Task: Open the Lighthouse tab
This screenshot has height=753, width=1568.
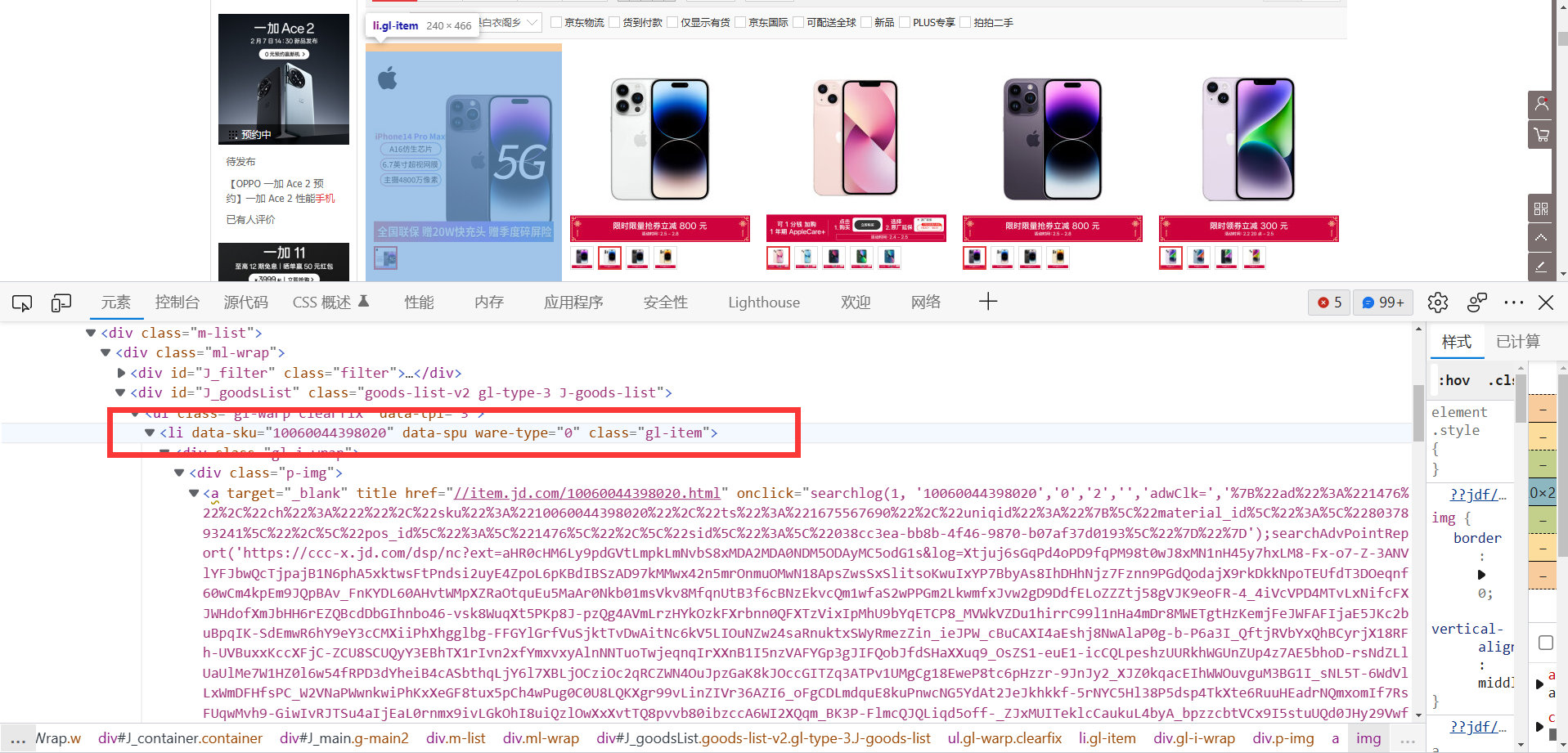Action: pos(764,303)
